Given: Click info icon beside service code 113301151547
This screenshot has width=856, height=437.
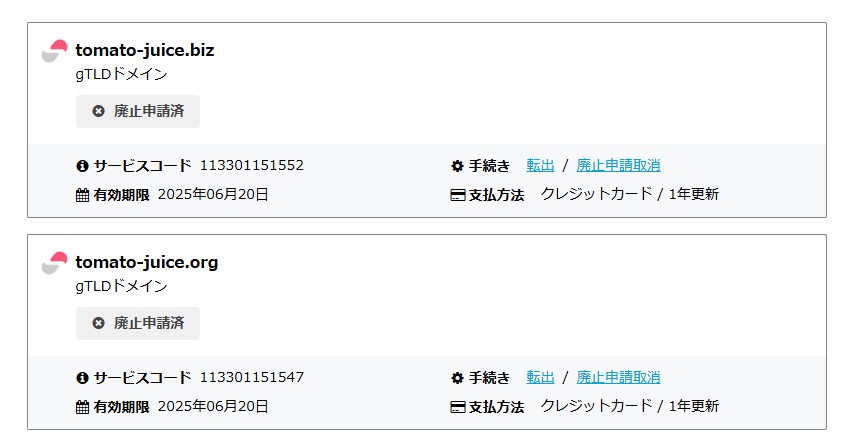Looking at the screenshot, I should (83, 378).
